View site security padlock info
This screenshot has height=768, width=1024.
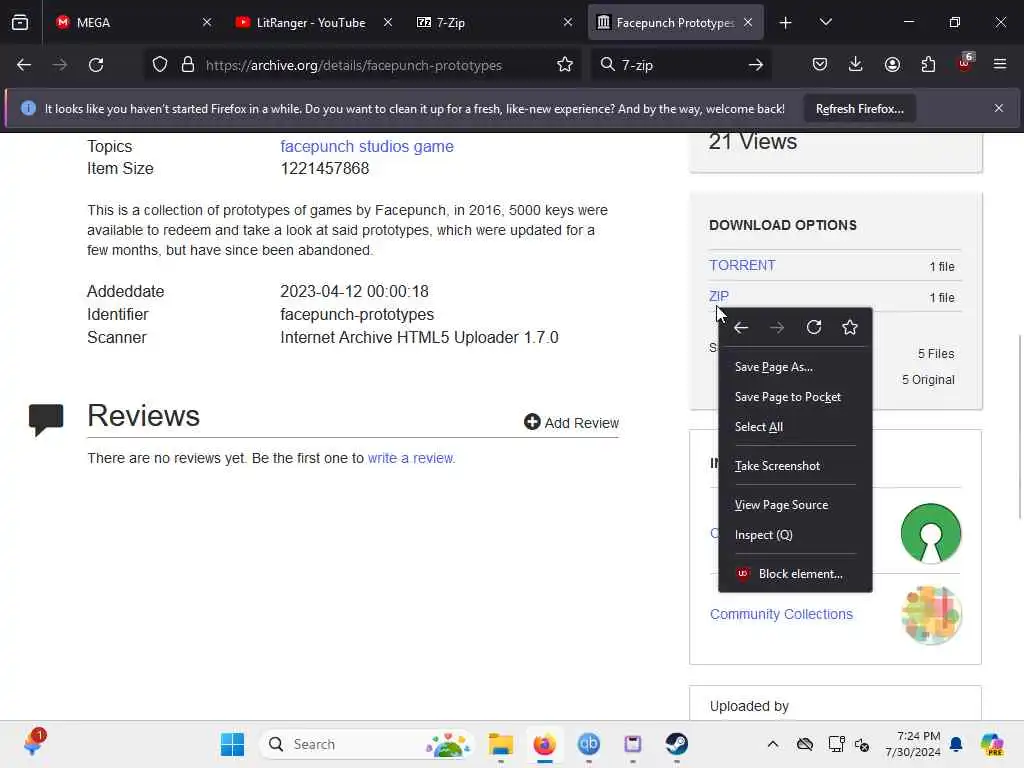pyautogui.click(x=188, y=65)
